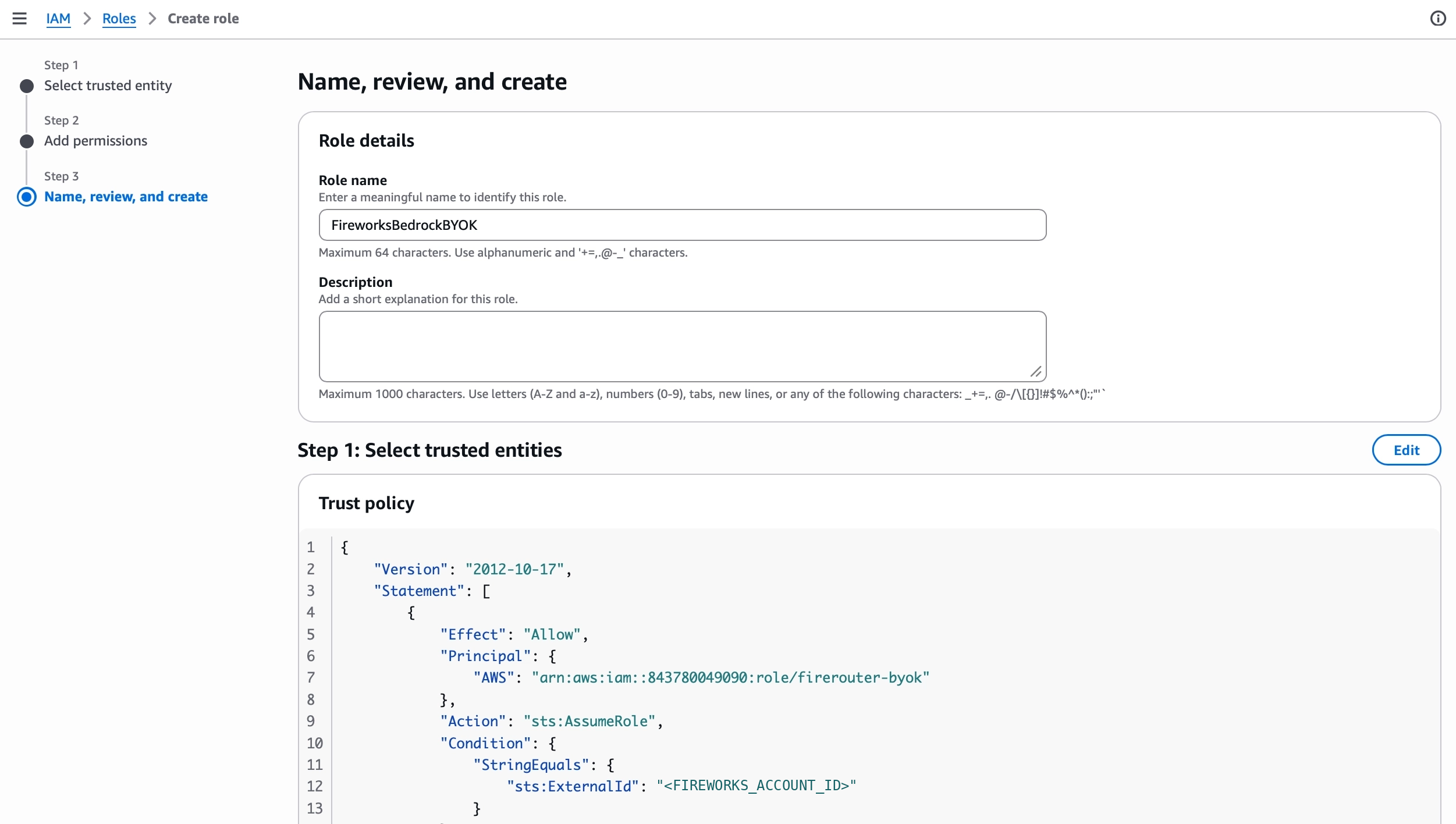Click the "<FIREWORKS_ACCOUNT_ID>" value
The height and width of the screenshot is (824, 1456).
coord(756,786)
